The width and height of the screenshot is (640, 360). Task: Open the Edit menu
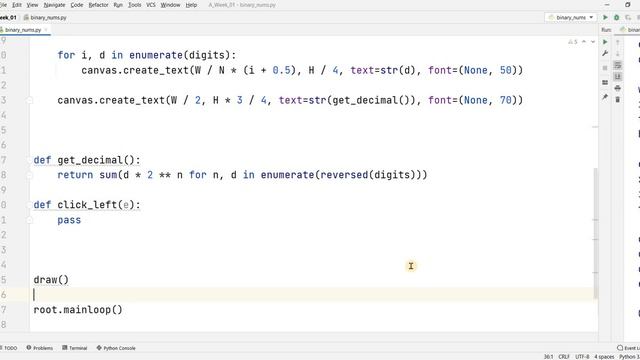point(17,5)
